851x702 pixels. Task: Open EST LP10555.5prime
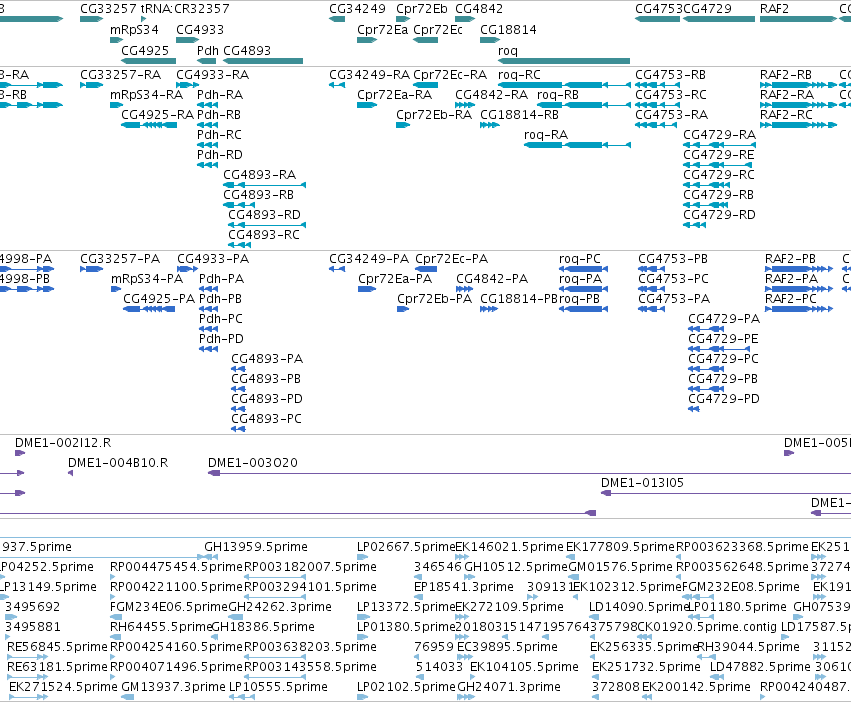278,687
